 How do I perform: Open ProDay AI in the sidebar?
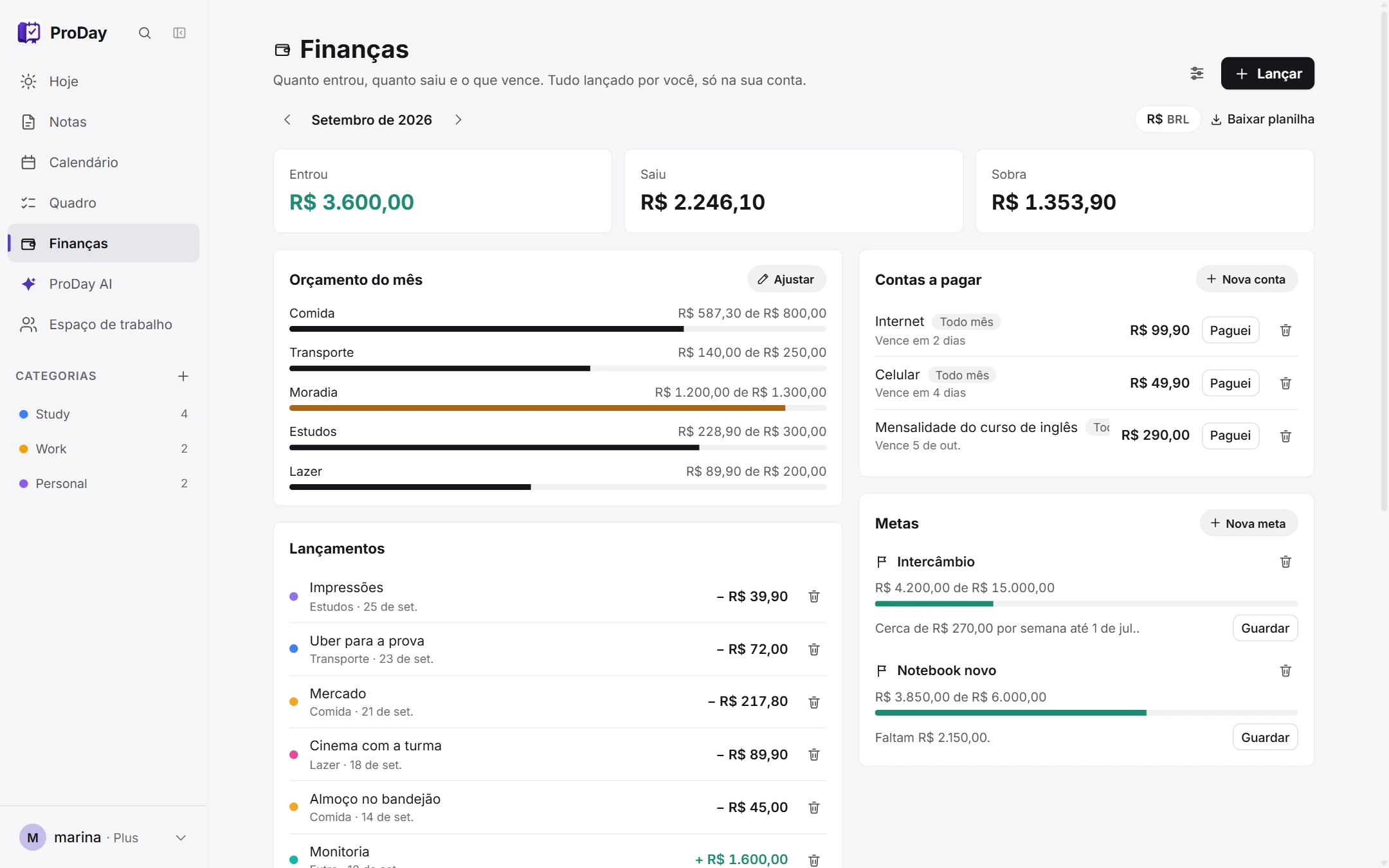tap(104, 284)
